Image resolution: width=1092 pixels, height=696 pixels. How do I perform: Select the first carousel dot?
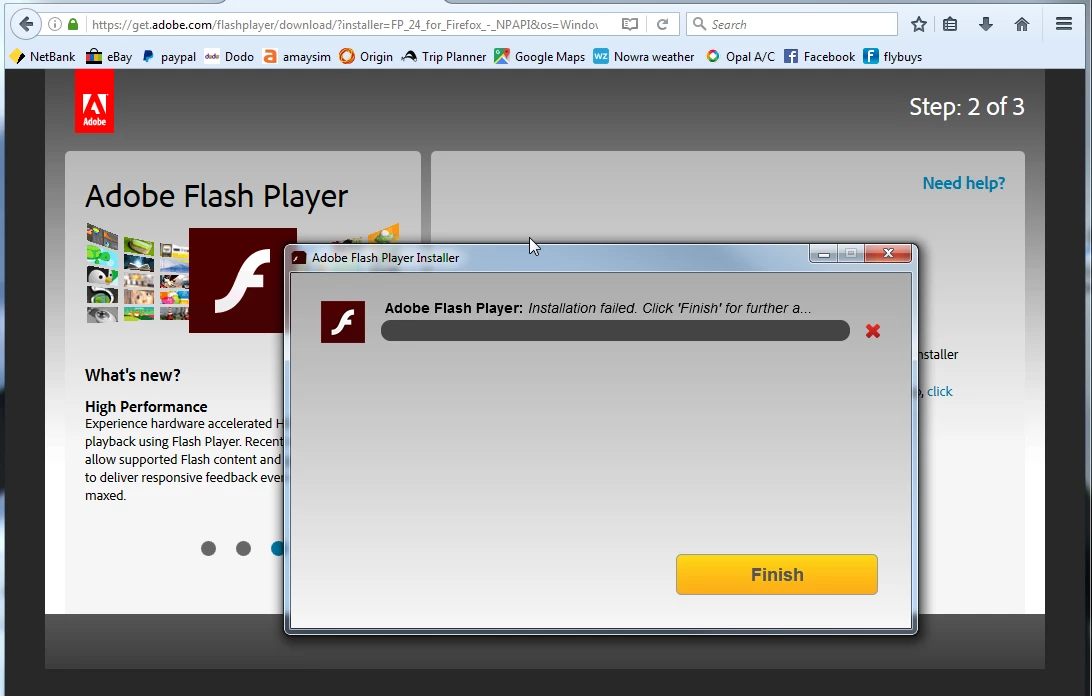208,548
